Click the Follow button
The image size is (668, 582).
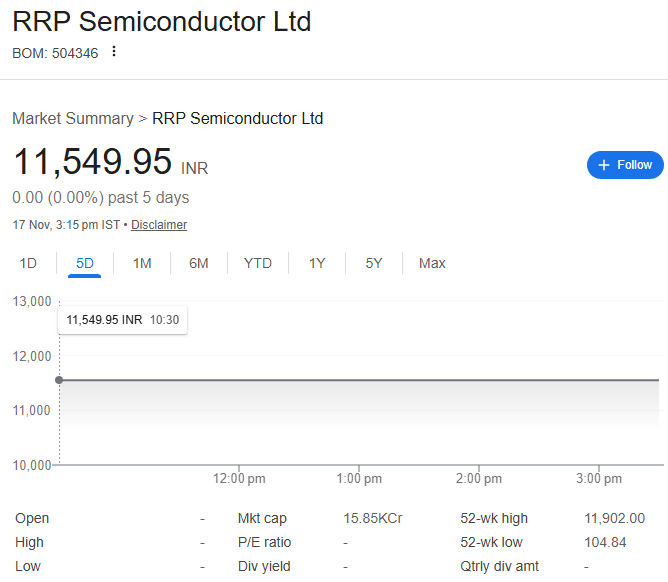click(x=625, y=165)
